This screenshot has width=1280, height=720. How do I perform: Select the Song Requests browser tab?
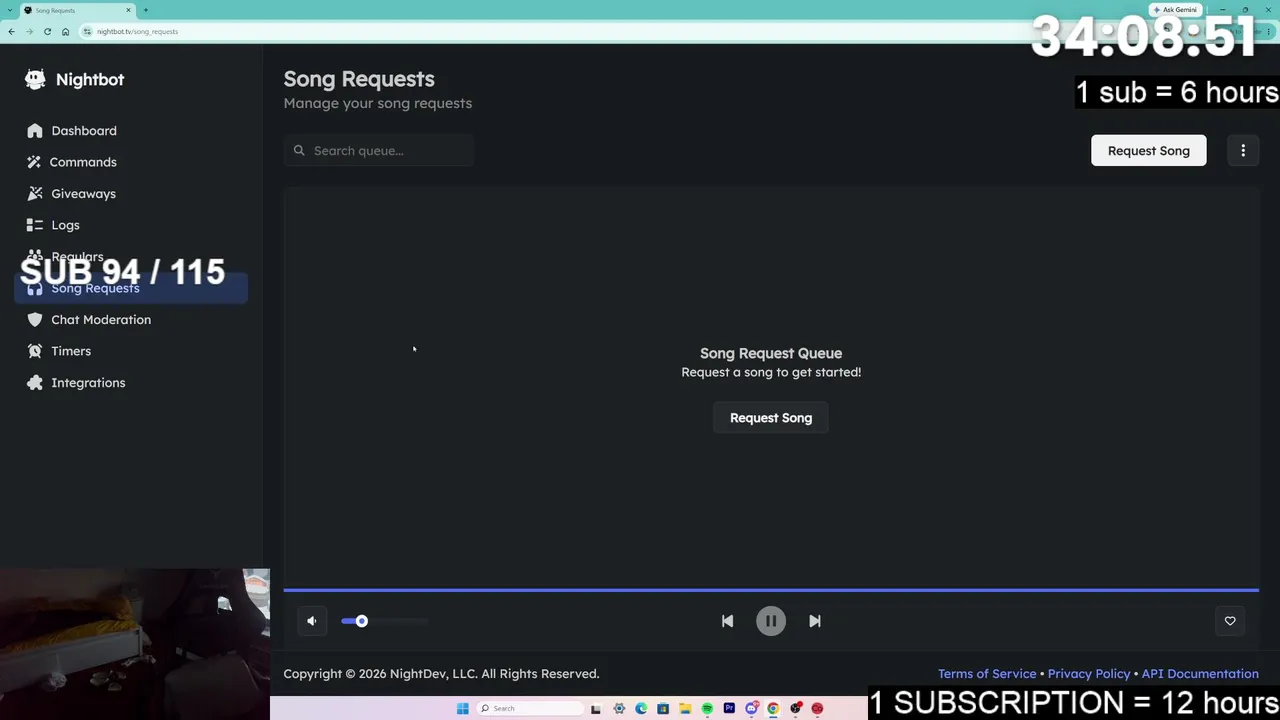point(78,10)
